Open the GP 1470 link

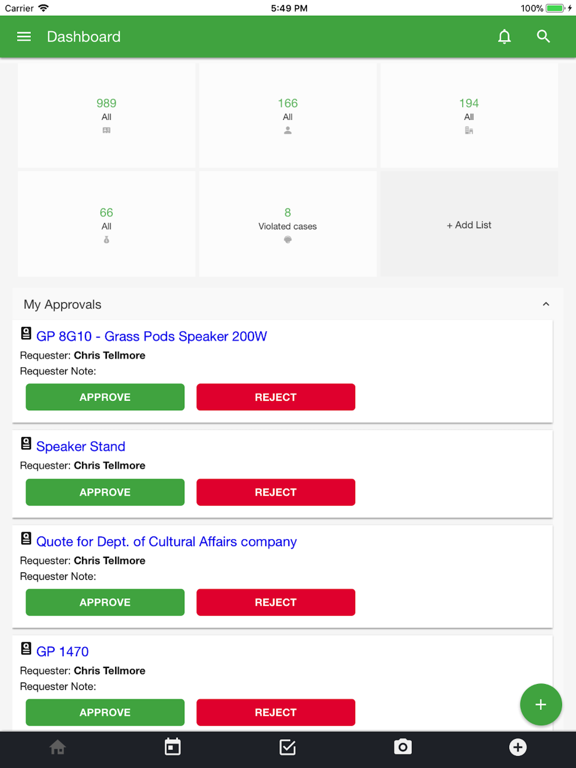(62, 651)
